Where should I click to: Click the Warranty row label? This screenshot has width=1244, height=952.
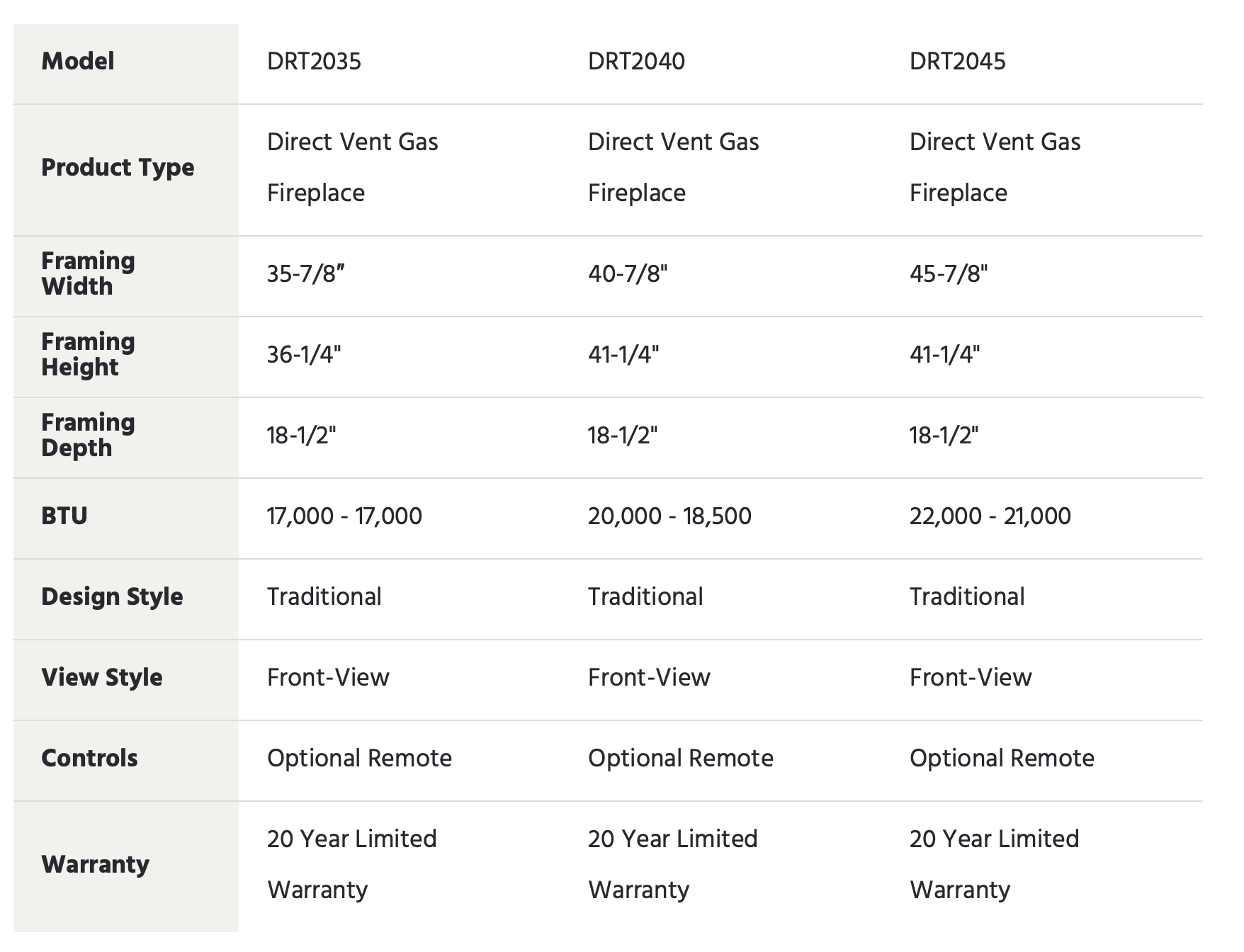pyautogui.click(x=96, y=864)
